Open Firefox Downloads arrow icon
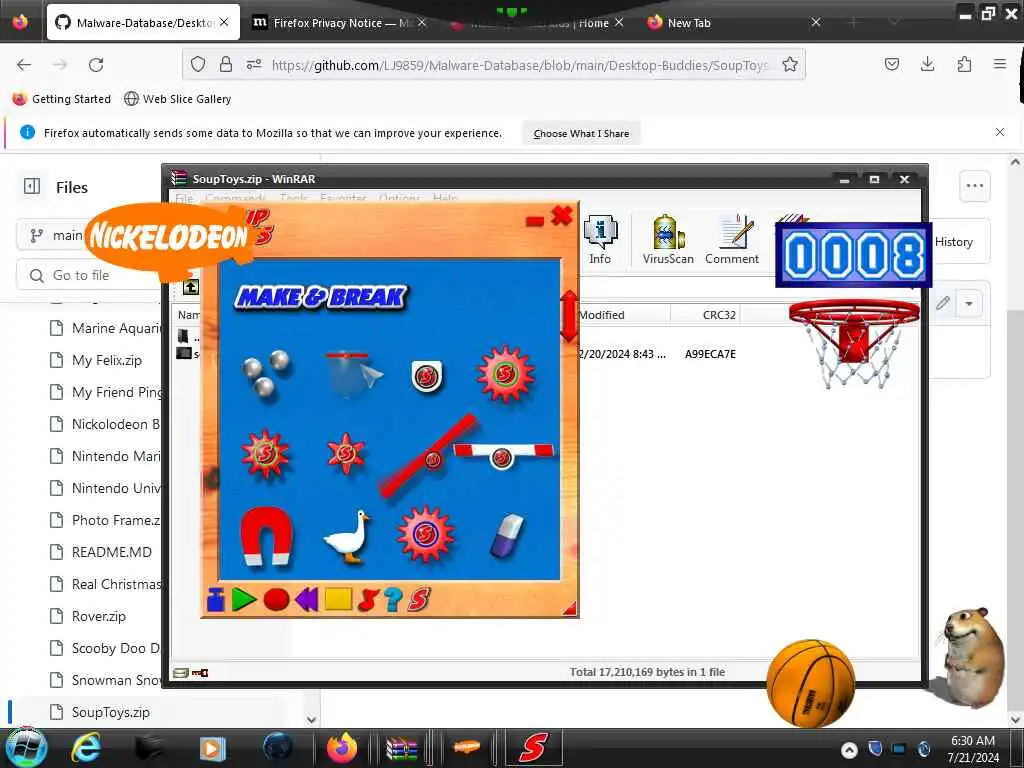This screenshot has width=1024, height=768. coord(927,64)
